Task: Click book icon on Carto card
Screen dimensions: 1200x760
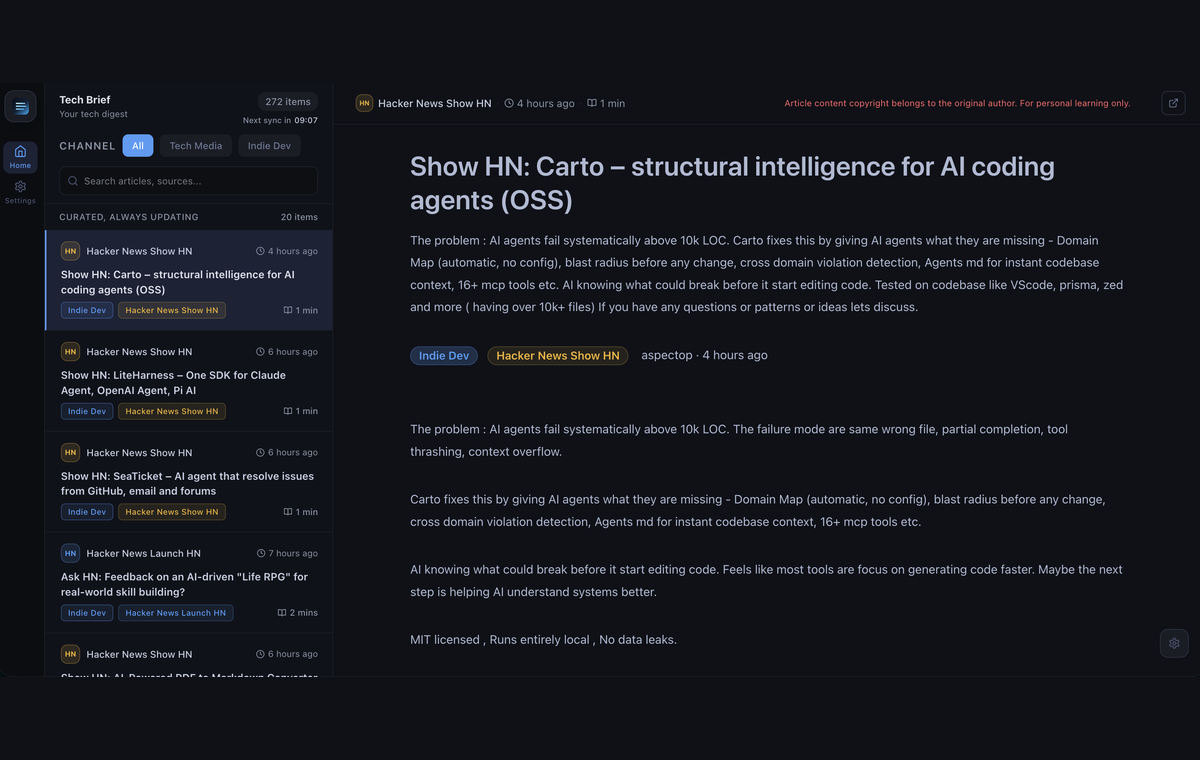Action: pyautogui.click(x=288, y=310)
